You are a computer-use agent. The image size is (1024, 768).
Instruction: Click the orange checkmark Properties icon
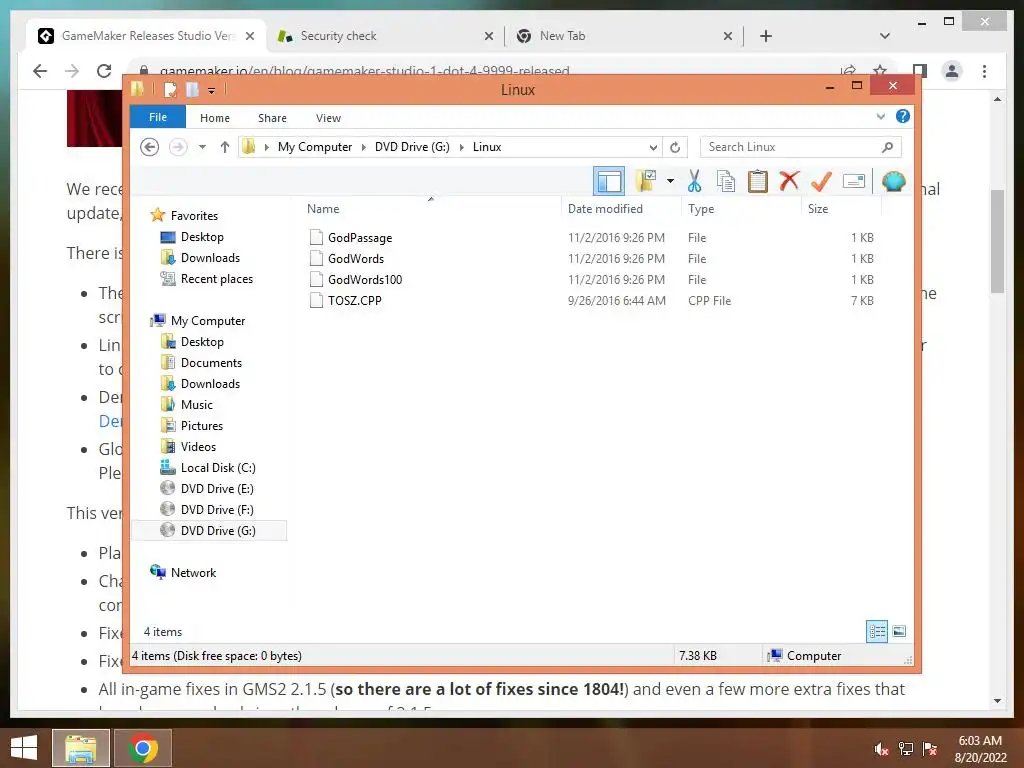point(821,181)
